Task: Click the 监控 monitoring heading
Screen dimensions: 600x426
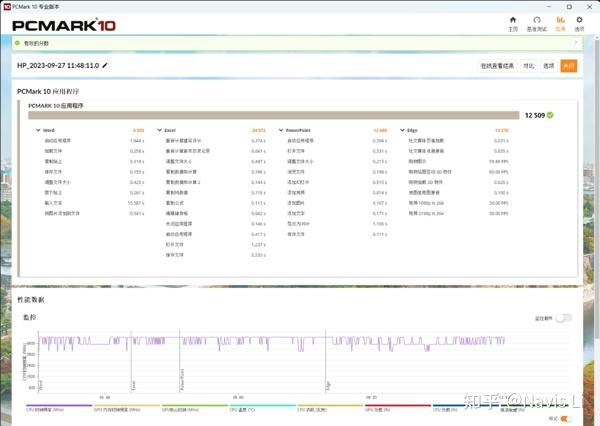Action: 29,317
